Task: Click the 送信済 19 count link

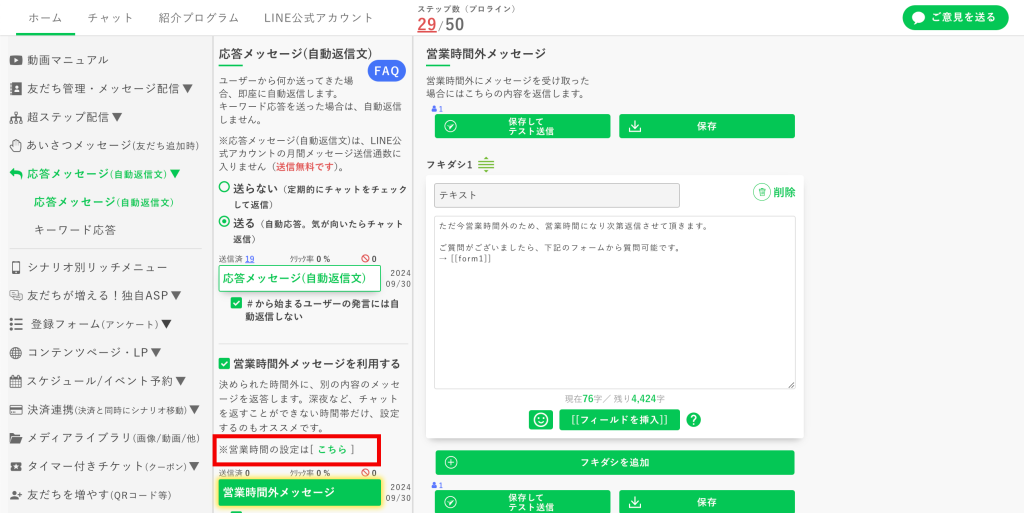Action: (x=249, y=259)
